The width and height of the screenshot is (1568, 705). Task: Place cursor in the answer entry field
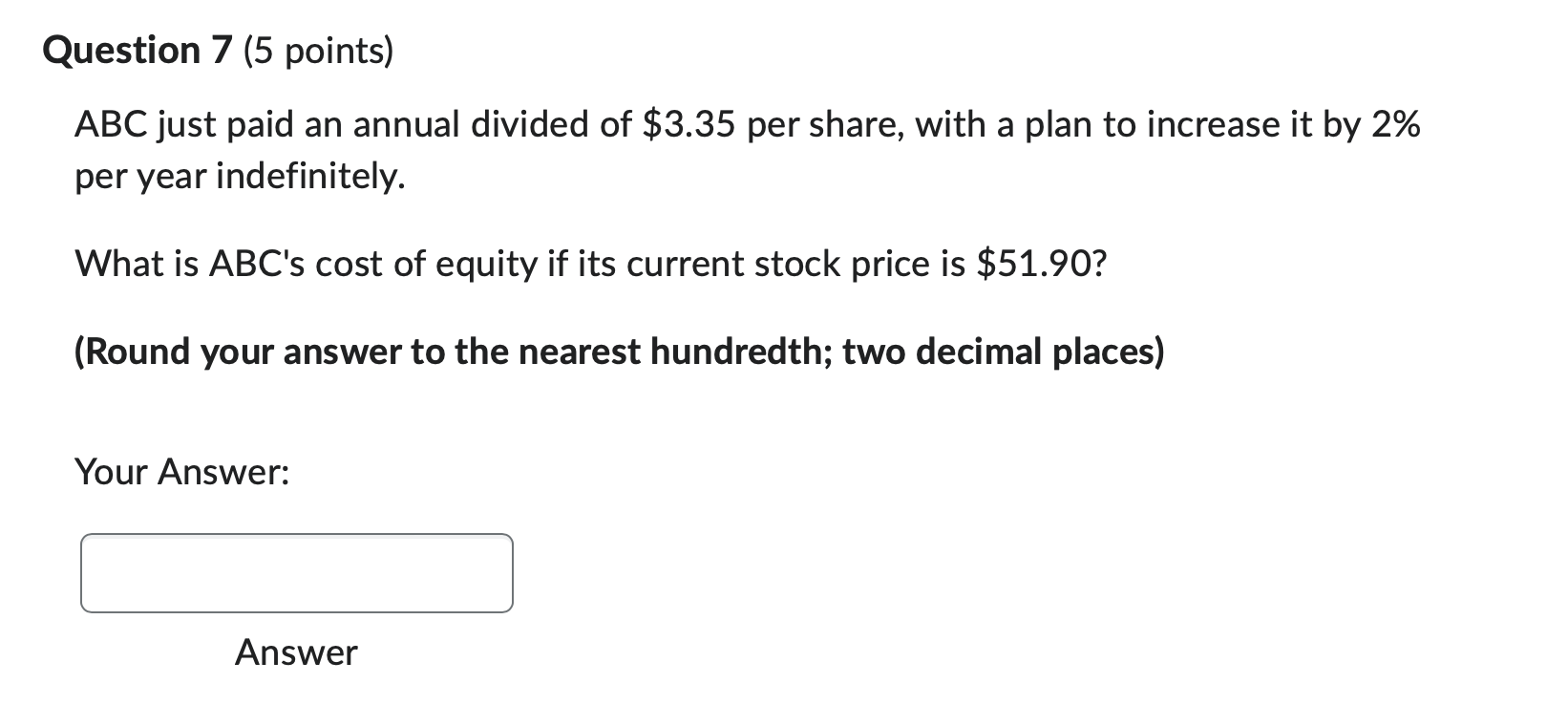pyautogui.click(x=296, y=573)
